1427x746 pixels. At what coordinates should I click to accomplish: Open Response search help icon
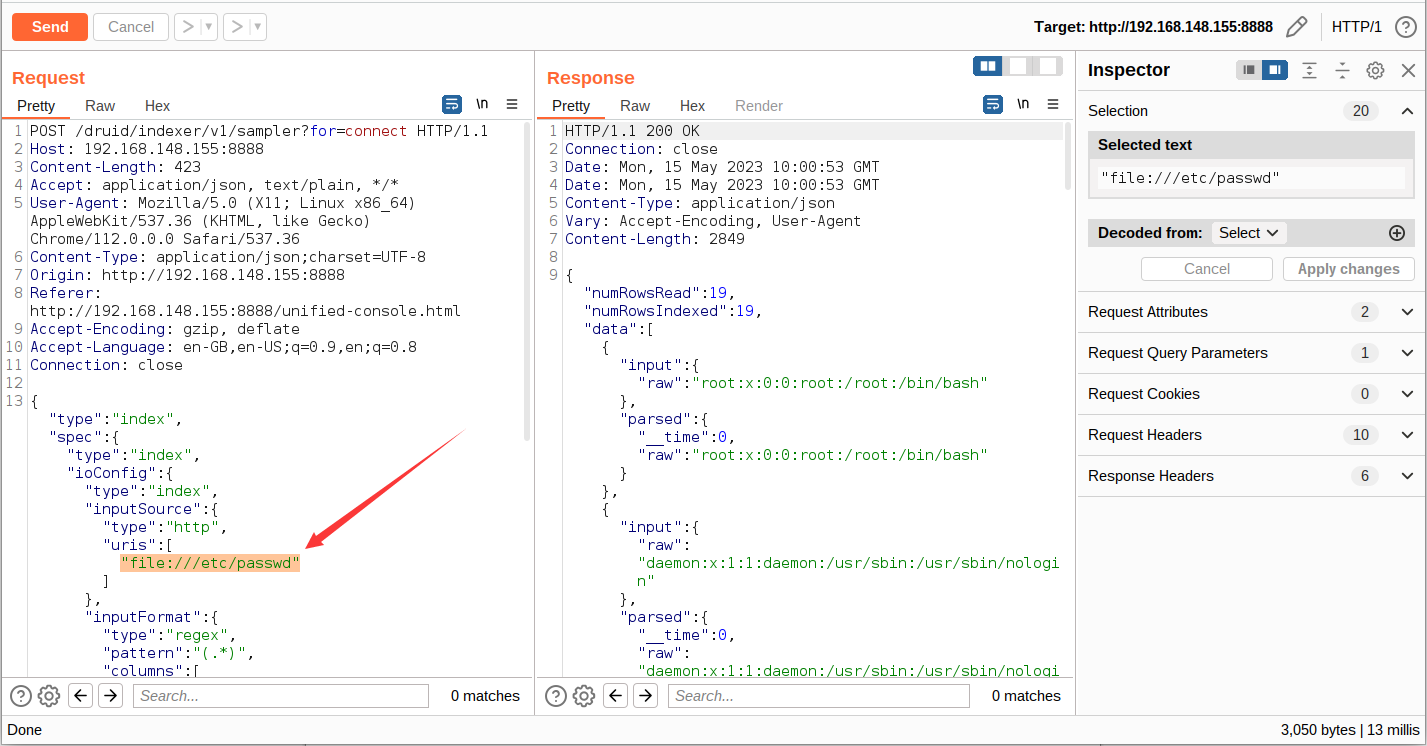click(x=556, y=696)
